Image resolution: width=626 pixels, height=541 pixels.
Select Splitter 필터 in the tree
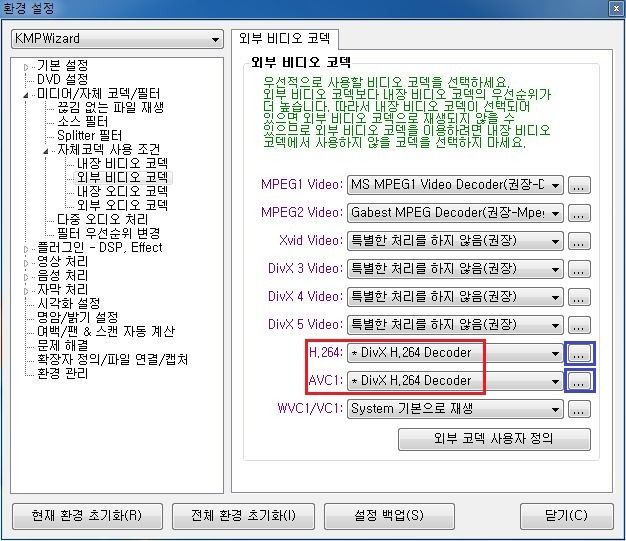(89, 135)
